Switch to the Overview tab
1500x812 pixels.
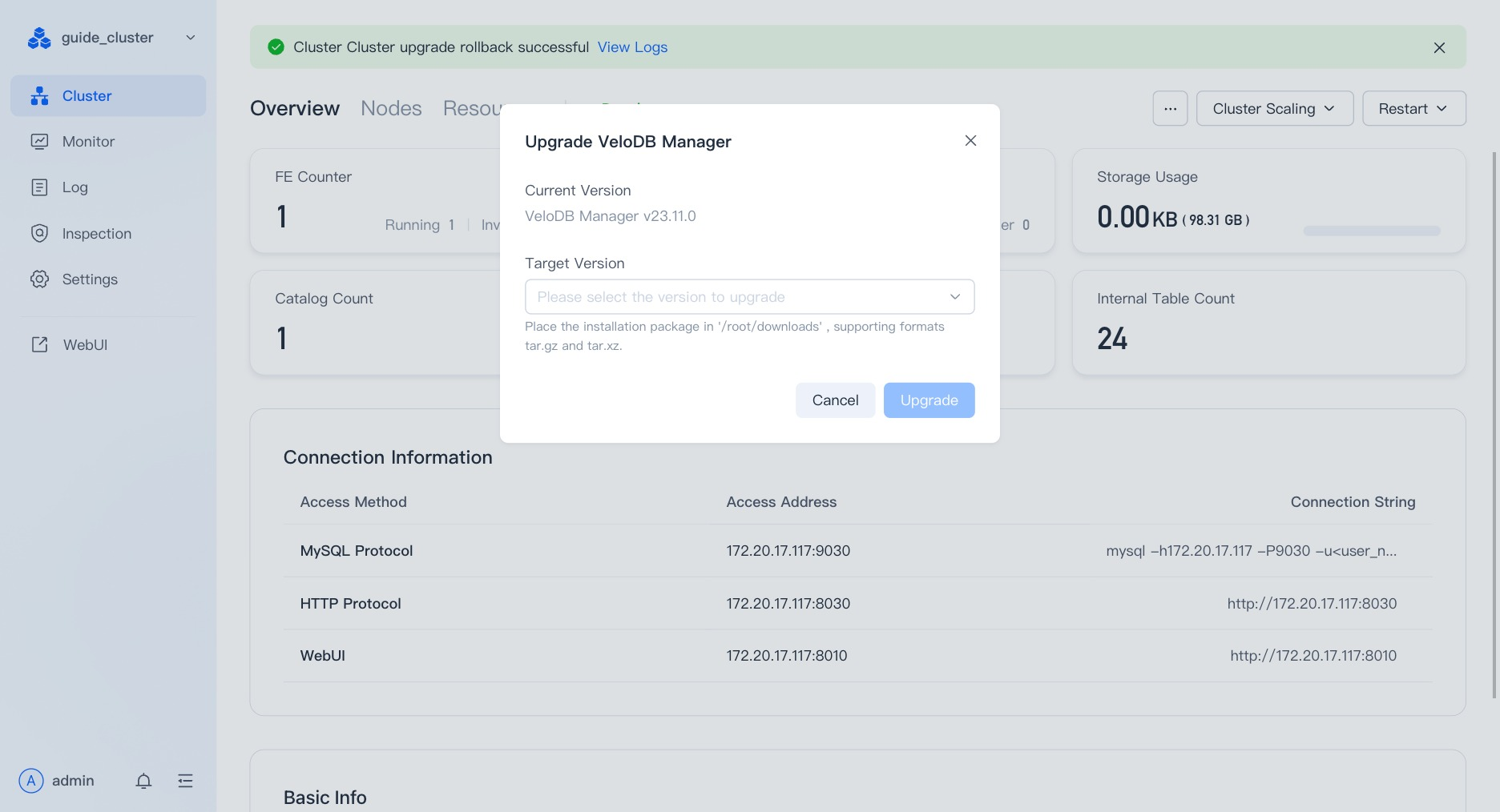(x=295, y=108)
